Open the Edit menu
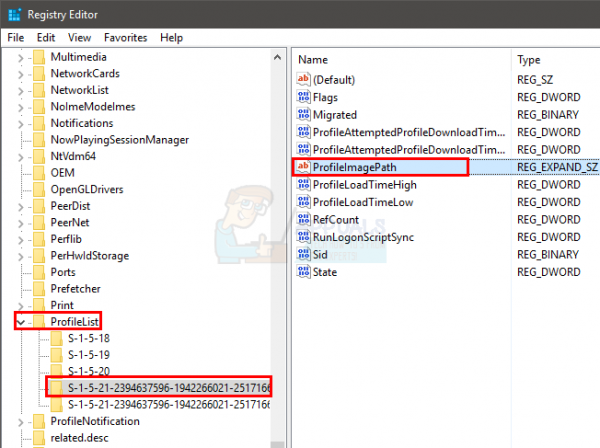The height and width of the screenshot is (448, 600). 46,37
